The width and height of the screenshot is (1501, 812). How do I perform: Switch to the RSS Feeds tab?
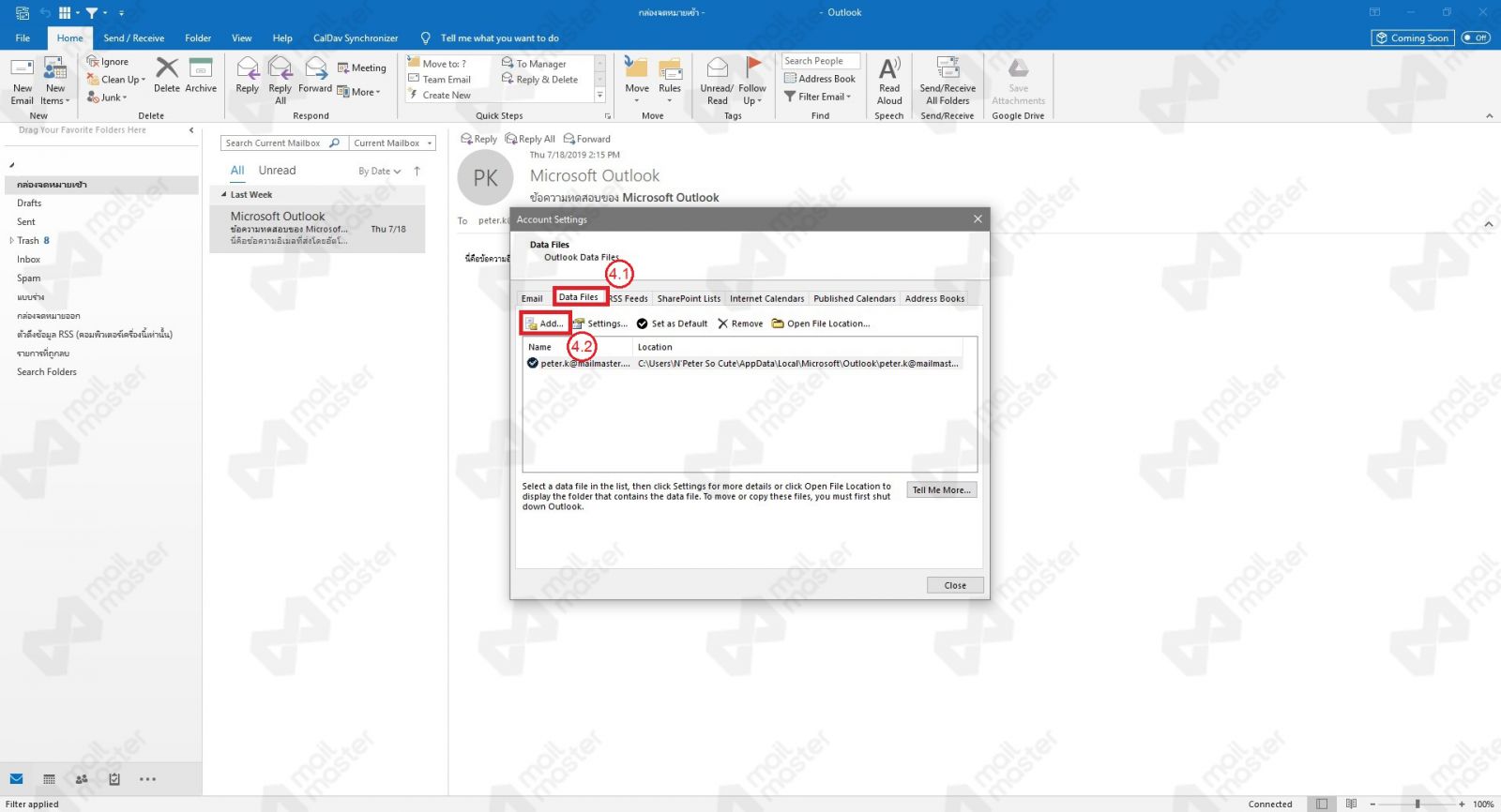click(x=629, y=298)
